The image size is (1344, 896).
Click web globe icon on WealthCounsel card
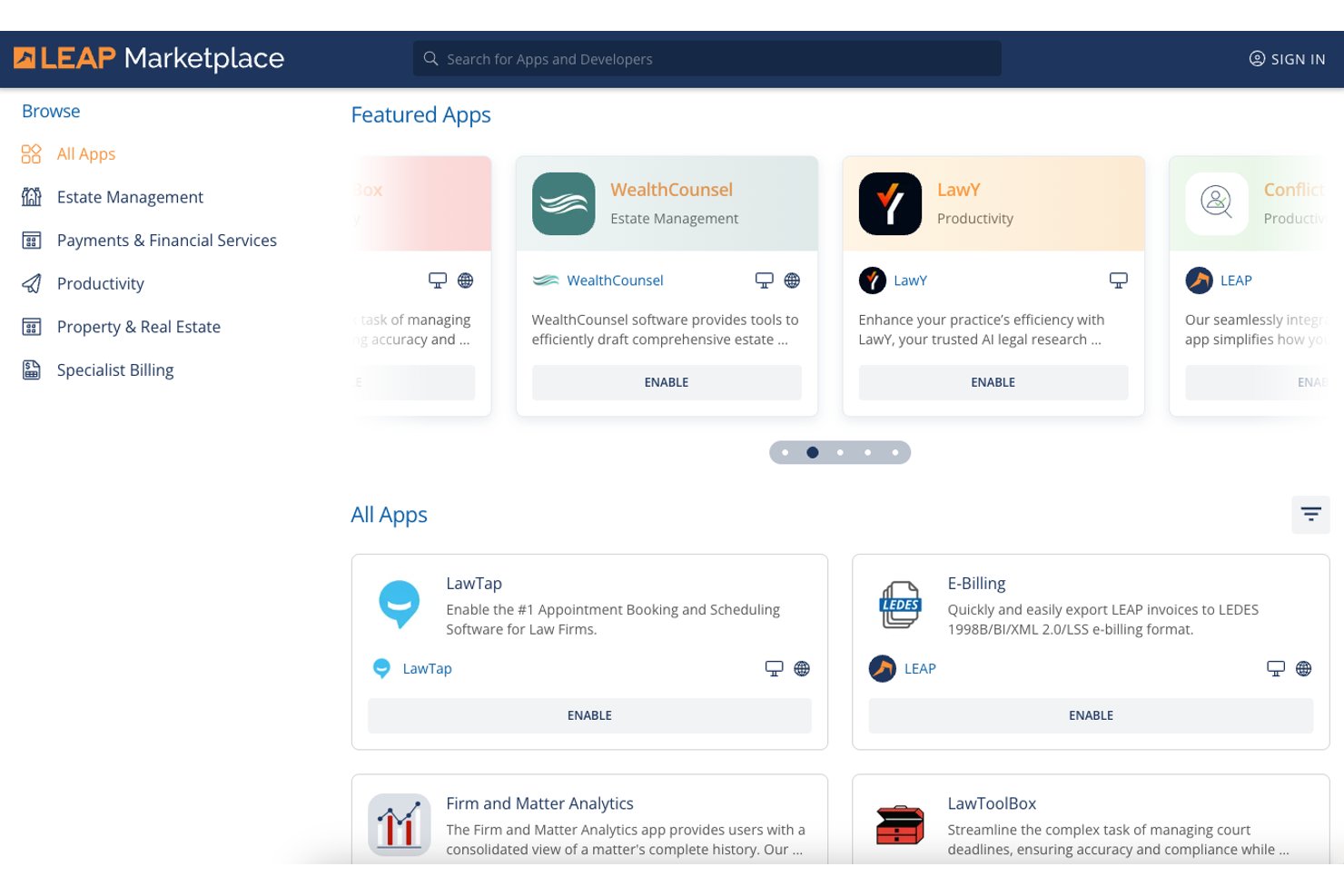[x=792, y=281]
